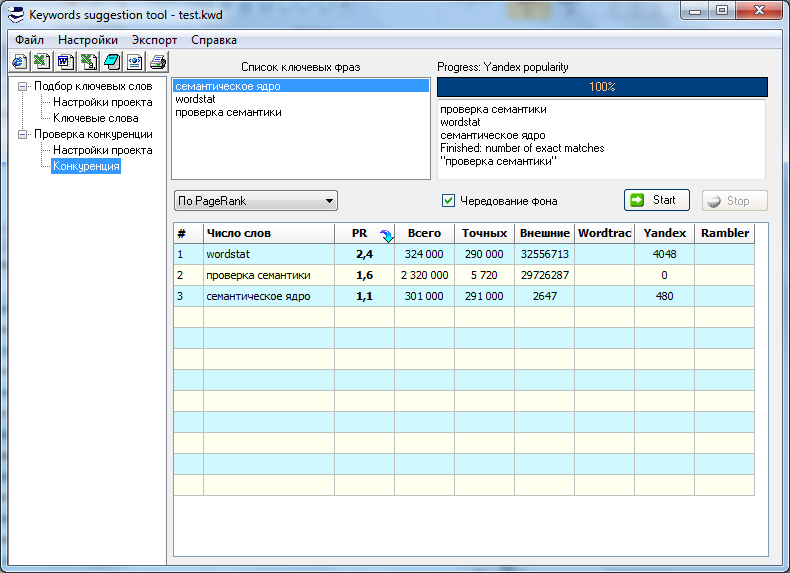790x573 pixels.
Task: Select Ключевые слова in the tree
Action: tap(96, 118)
